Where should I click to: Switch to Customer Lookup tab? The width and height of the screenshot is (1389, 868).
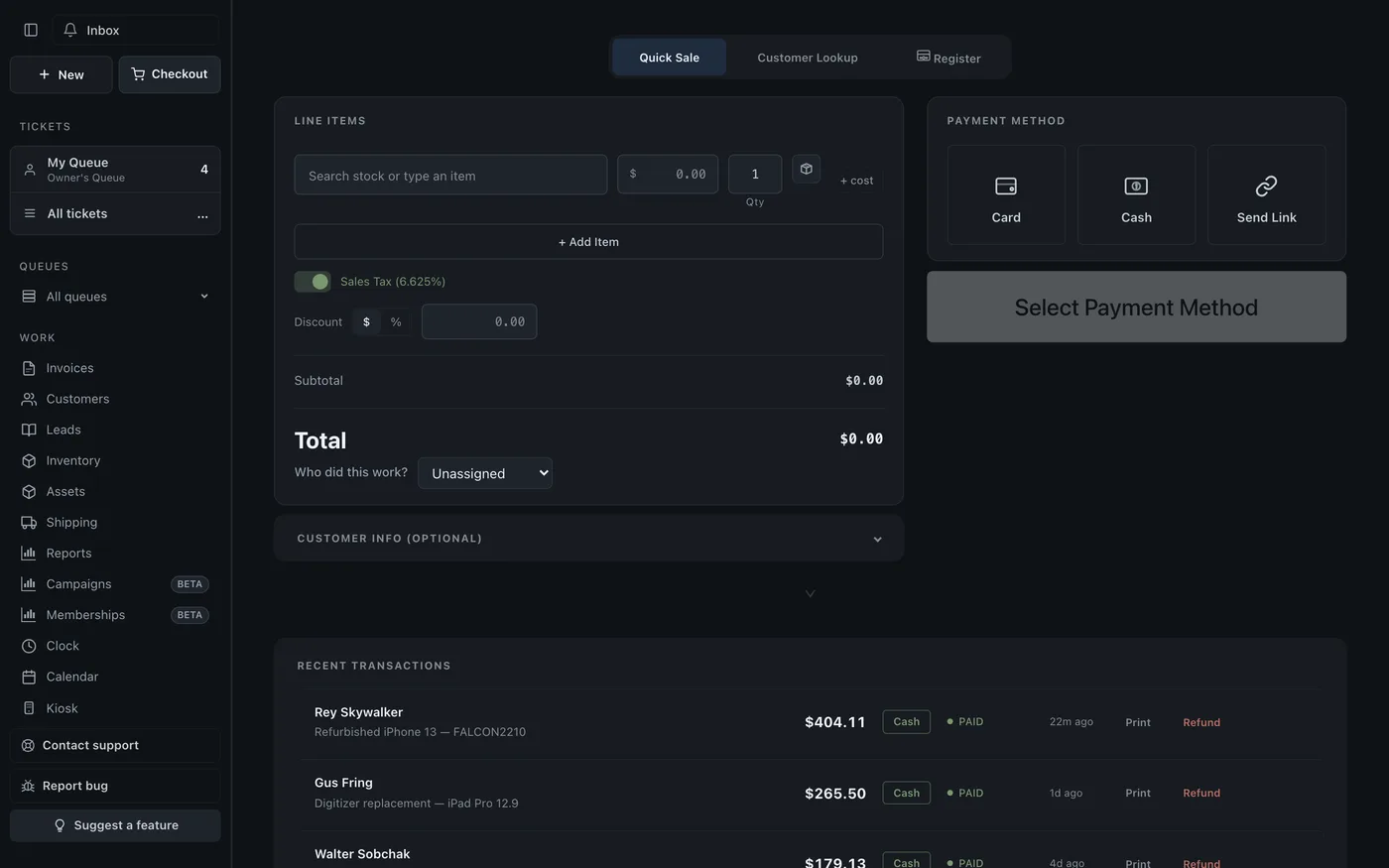tap(808, 58)
